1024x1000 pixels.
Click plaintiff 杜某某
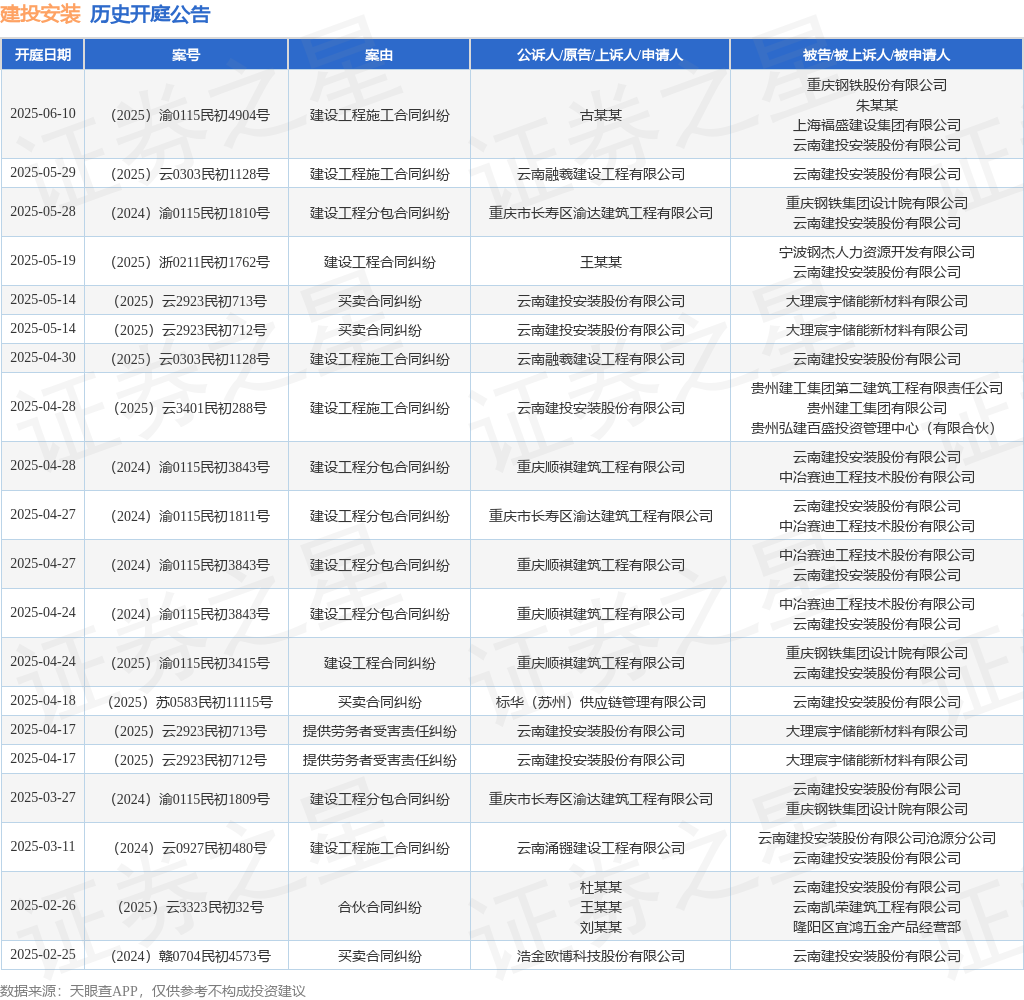(600, 887)
